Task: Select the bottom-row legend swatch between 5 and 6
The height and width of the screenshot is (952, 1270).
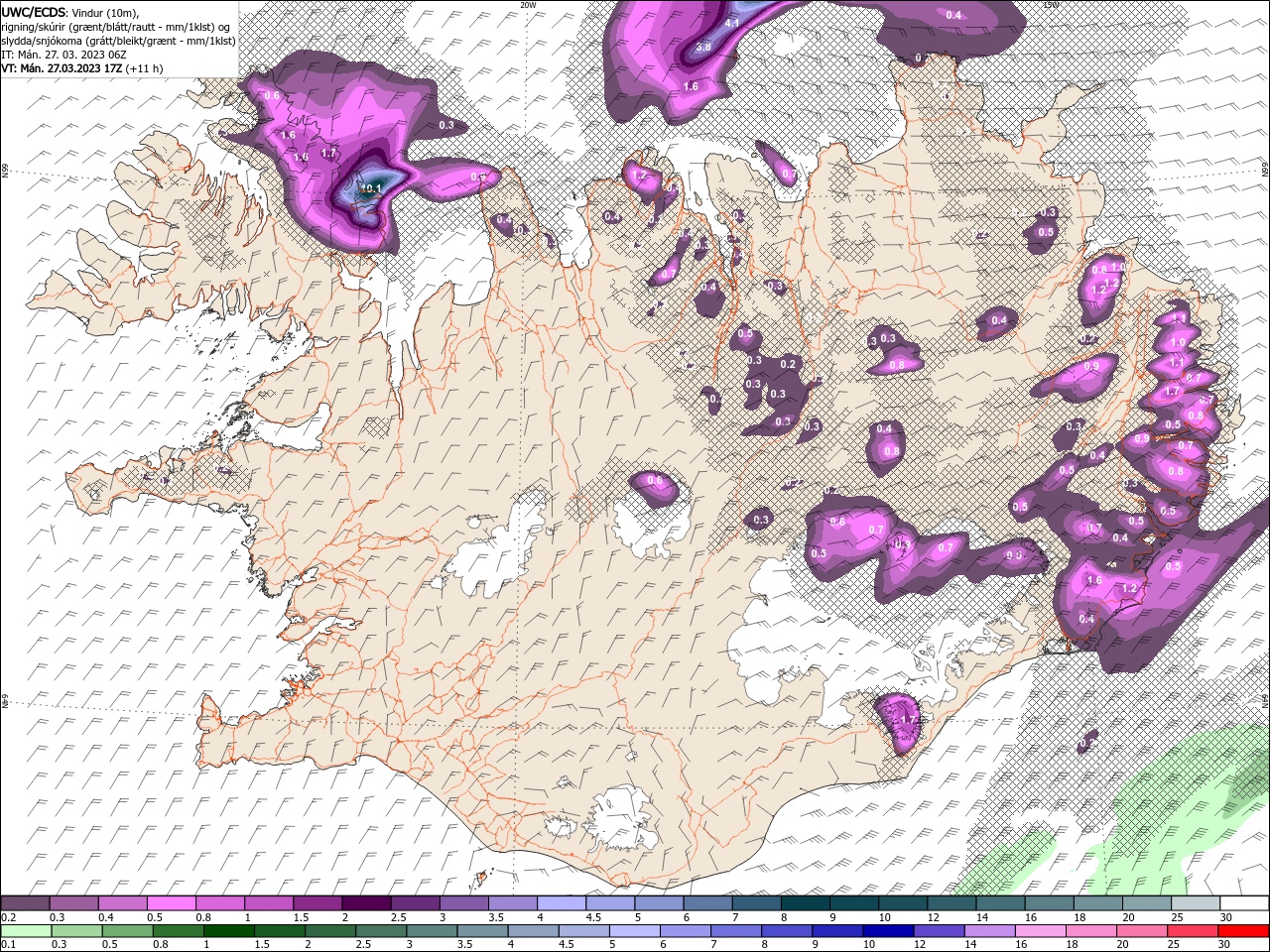Action: click(x=635, y=930)
